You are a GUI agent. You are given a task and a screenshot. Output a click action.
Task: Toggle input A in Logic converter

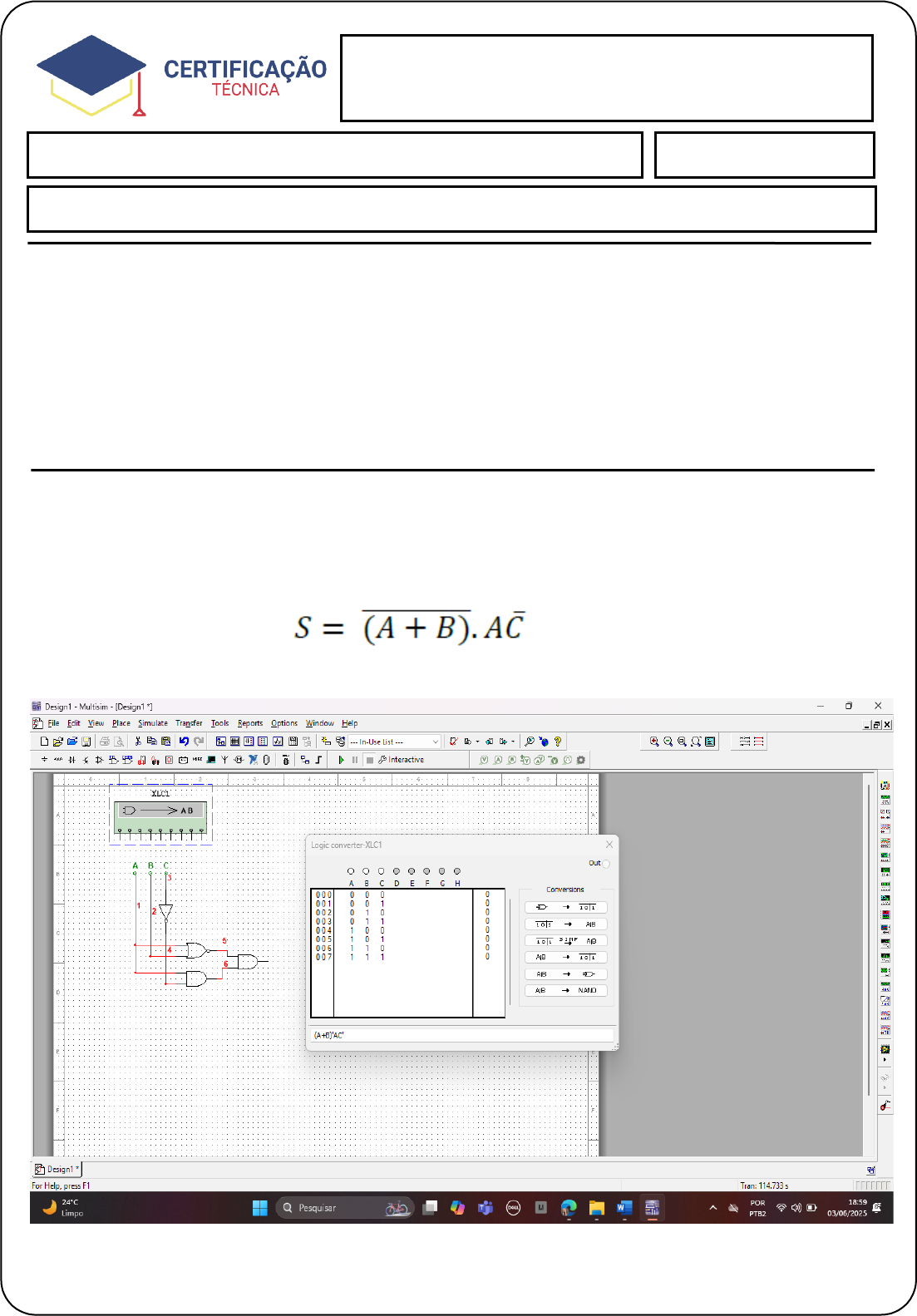coord(351,871)
